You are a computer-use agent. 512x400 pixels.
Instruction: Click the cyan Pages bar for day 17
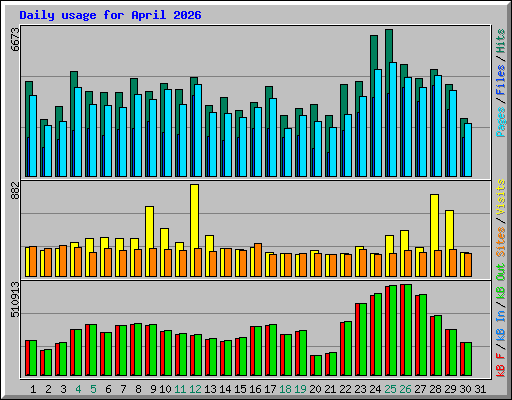[x=273, y=137]
